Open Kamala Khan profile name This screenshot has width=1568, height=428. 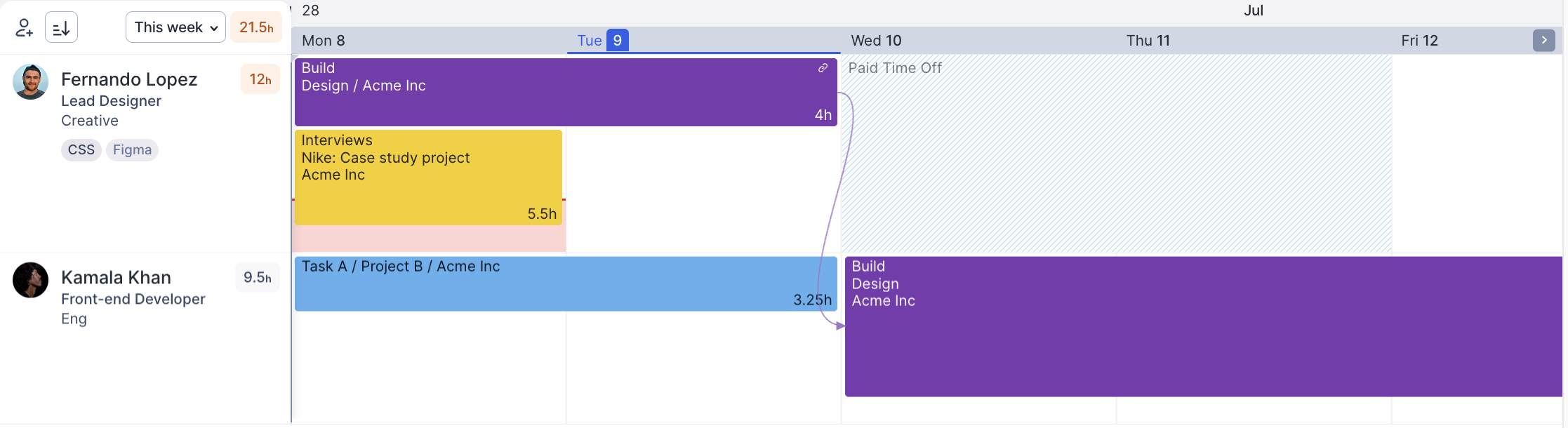click(116, 277)
